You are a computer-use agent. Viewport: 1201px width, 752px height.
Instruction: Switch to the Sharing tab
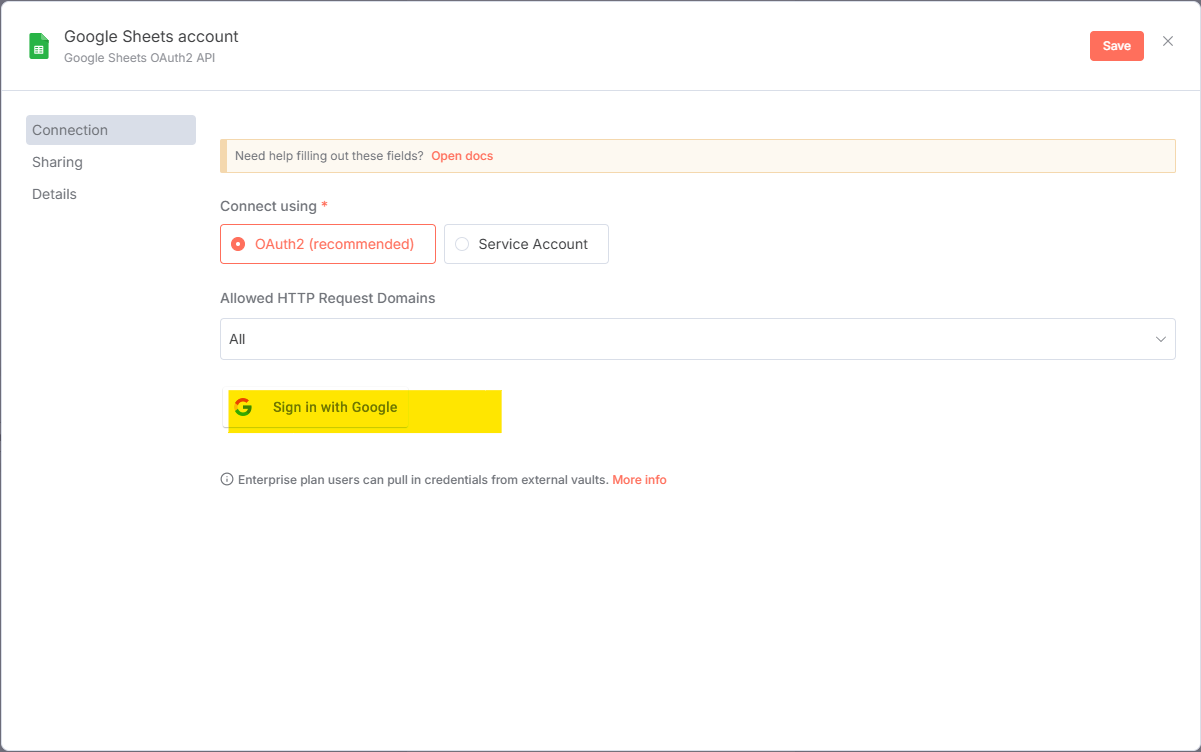pos(57,161)
